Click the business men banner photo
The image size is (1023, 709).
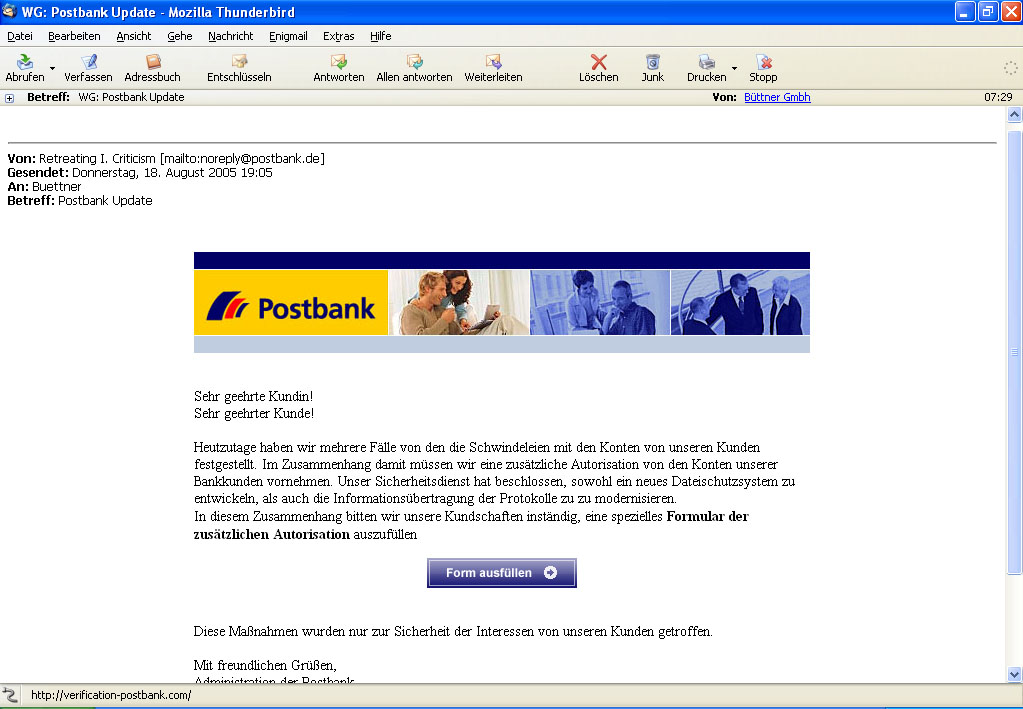pos(741,303)
